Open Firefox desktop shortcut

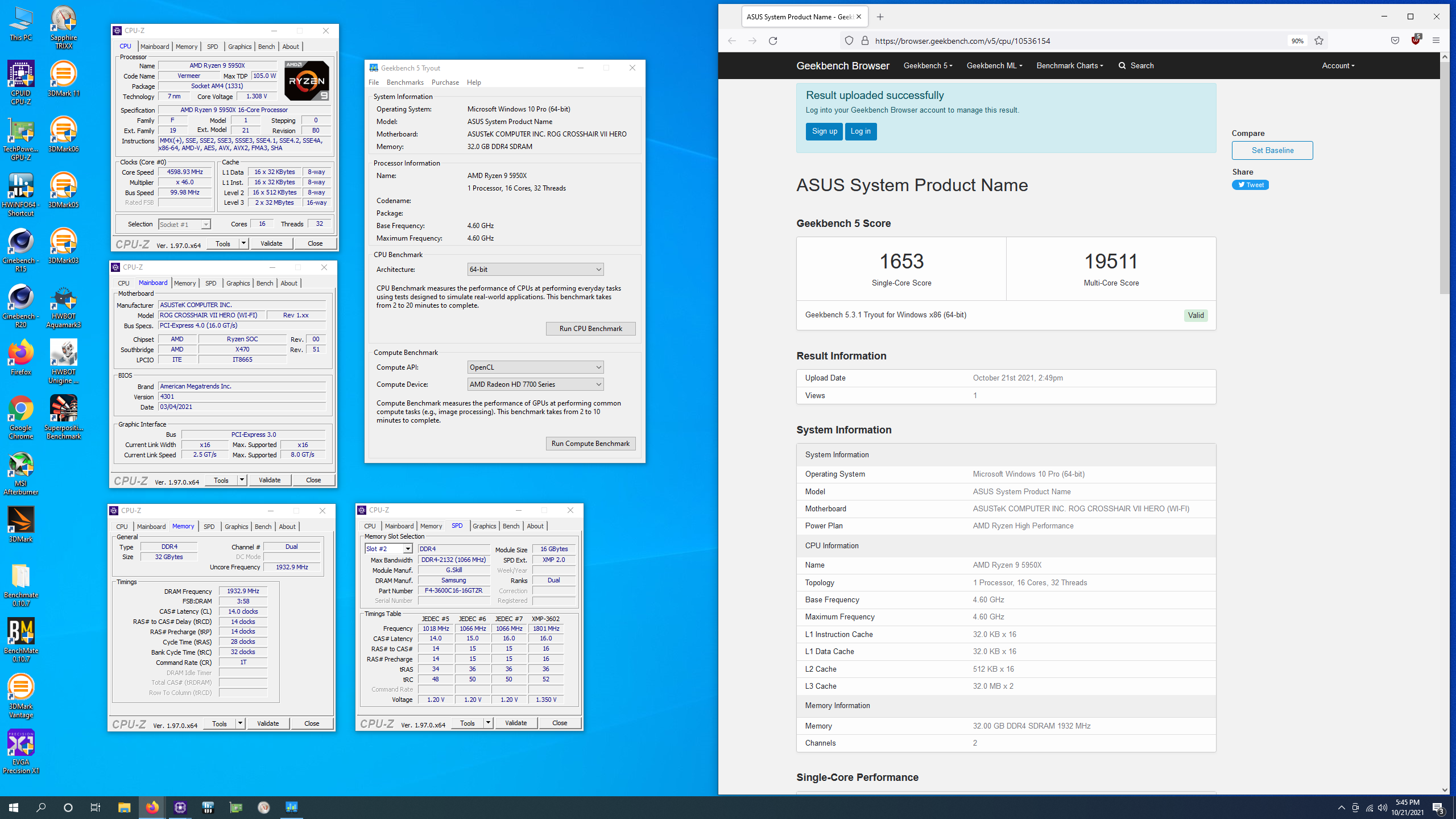pyautogui.click(x=20, y=358)
